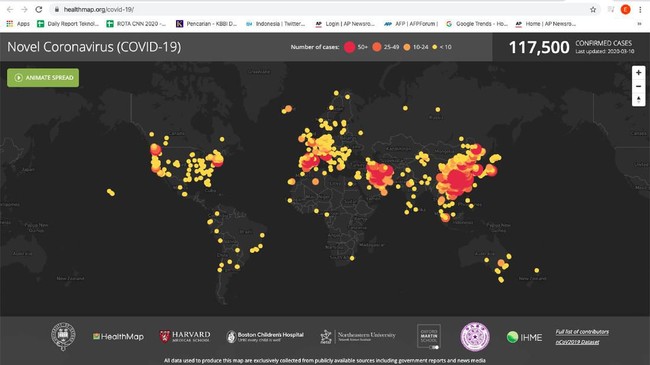
Task: Click the IHME logo in footer
Action: pyautogui.click(x=524, y=337)
